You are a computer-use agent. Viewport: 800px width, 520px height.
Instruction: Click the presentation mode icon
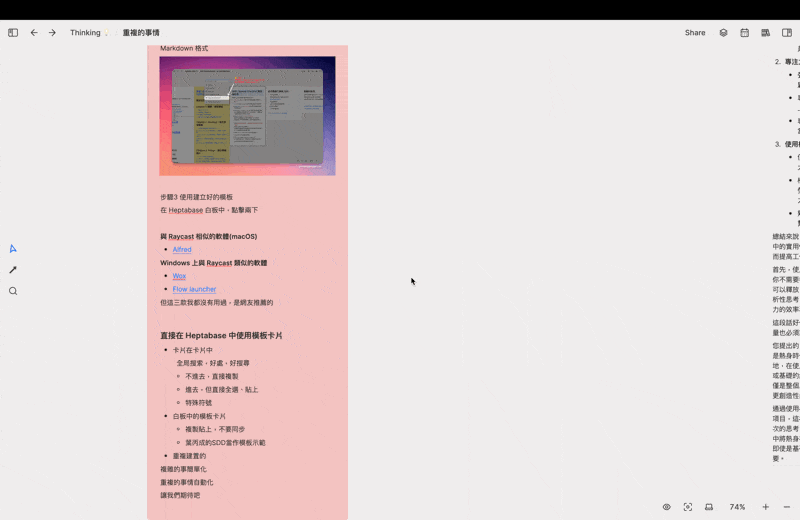[709, 507]
